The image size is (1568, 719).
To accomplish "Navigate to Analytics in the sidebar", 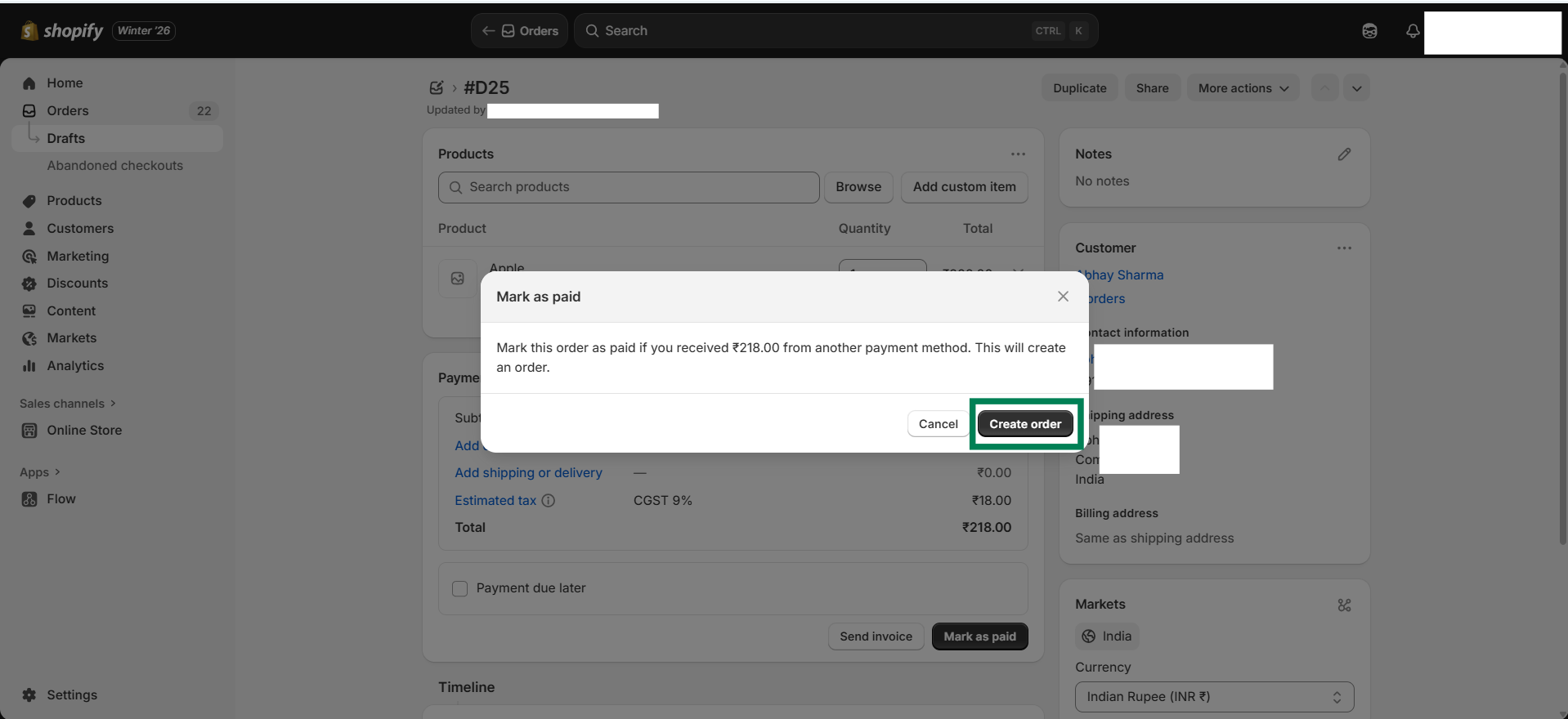I will pos(75,366).
